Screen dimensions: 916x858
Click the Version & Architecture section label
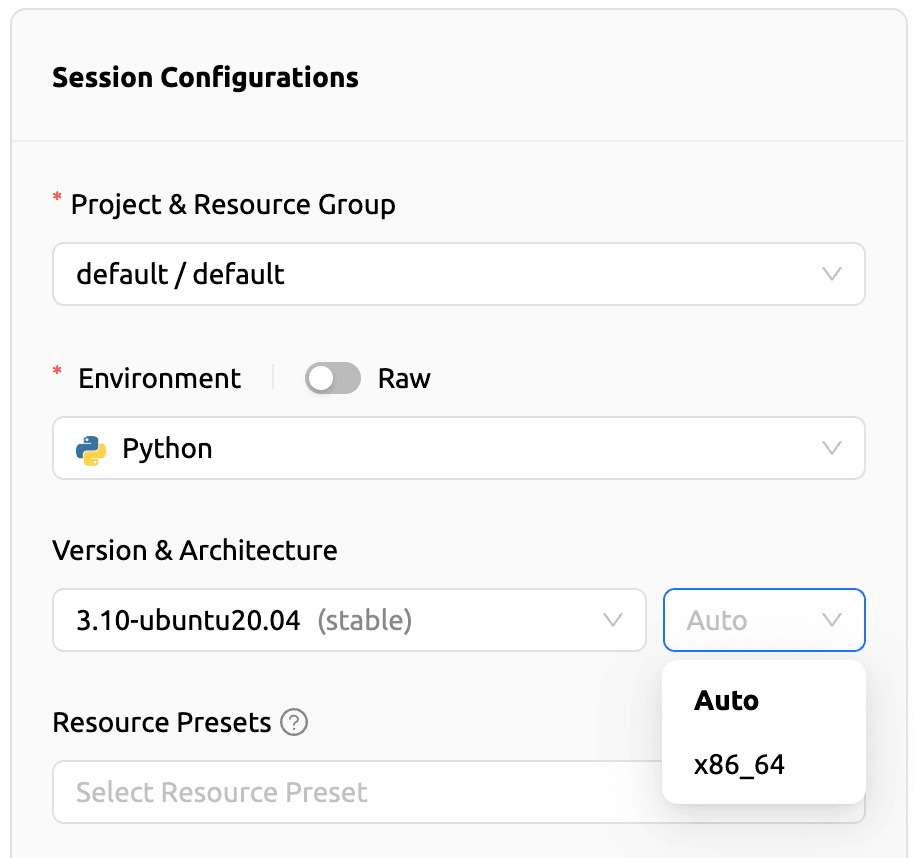click(194, 550)
